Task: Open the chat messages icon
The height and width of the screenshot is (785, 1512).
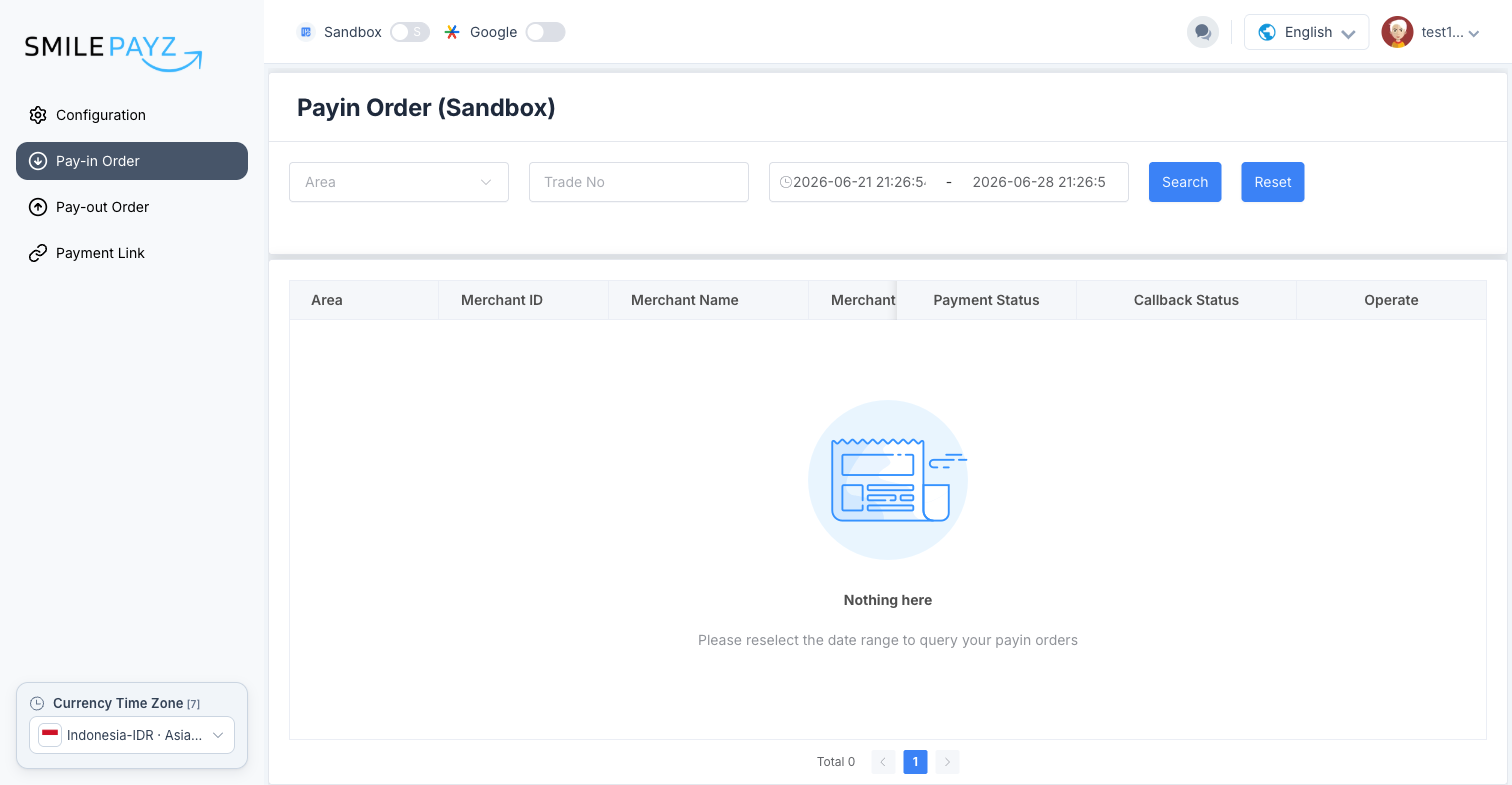Action: tap(1203, 32)
